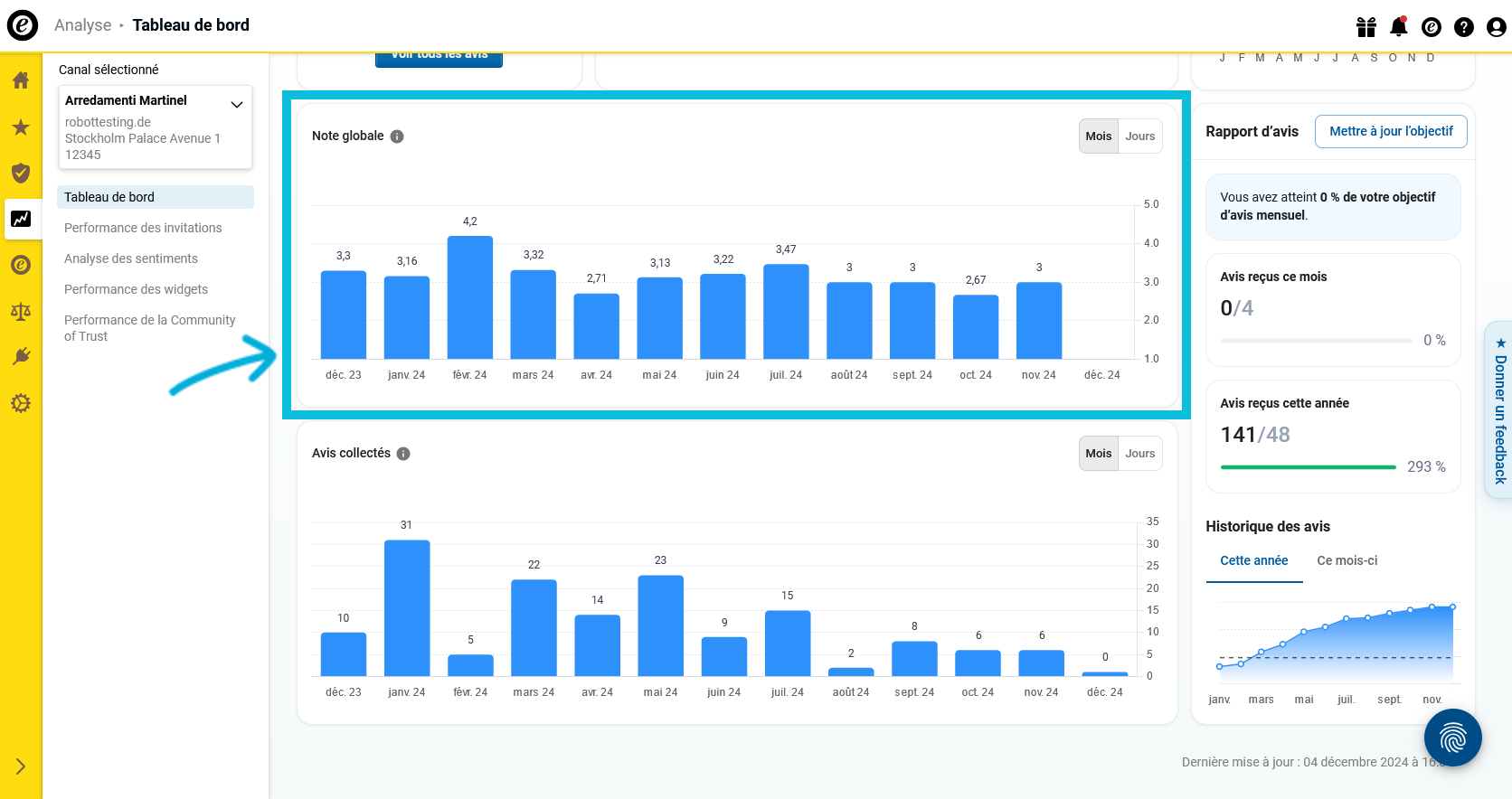The image size is (1512, 799).
Task: Switch Avis collectés chart to Mois
Action: [1099, 454]
